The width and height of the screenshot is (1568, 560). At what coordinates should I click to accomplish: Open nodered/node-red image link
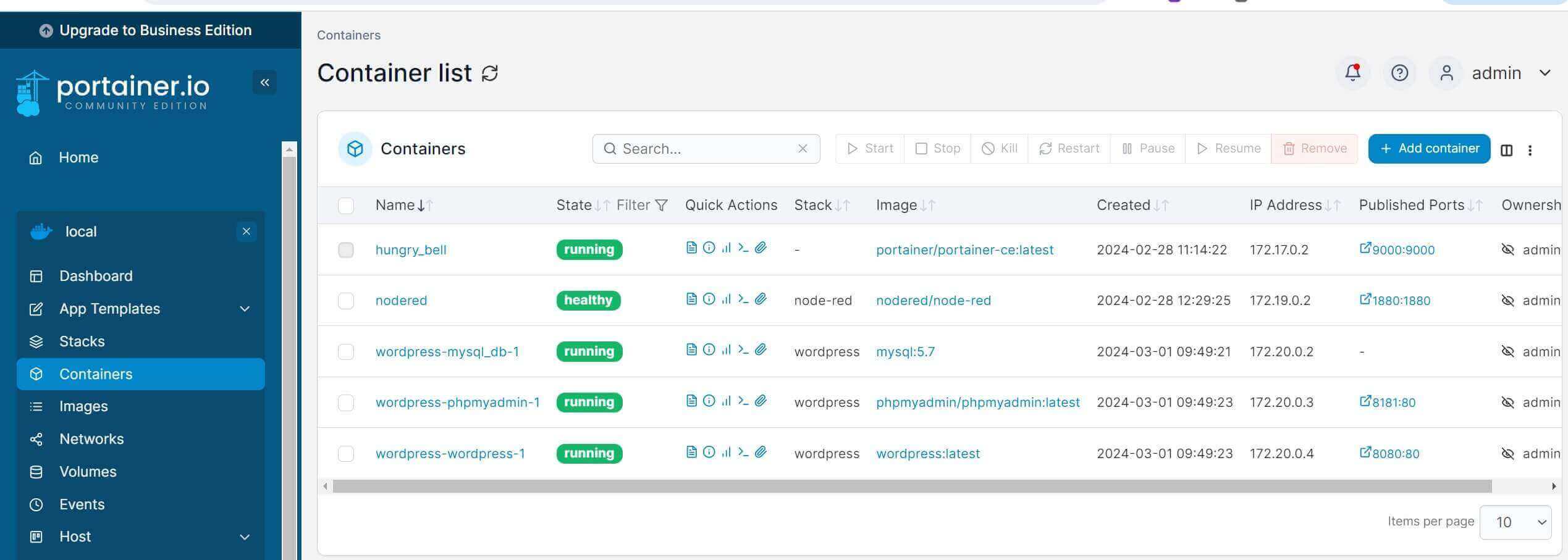pos(933,301)
